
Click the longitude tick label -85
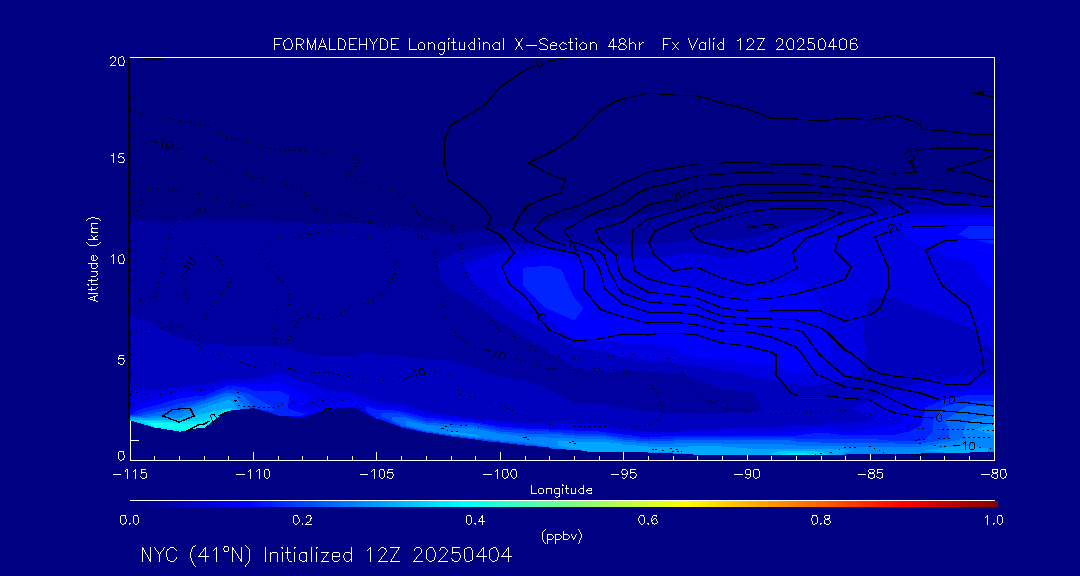870,475
